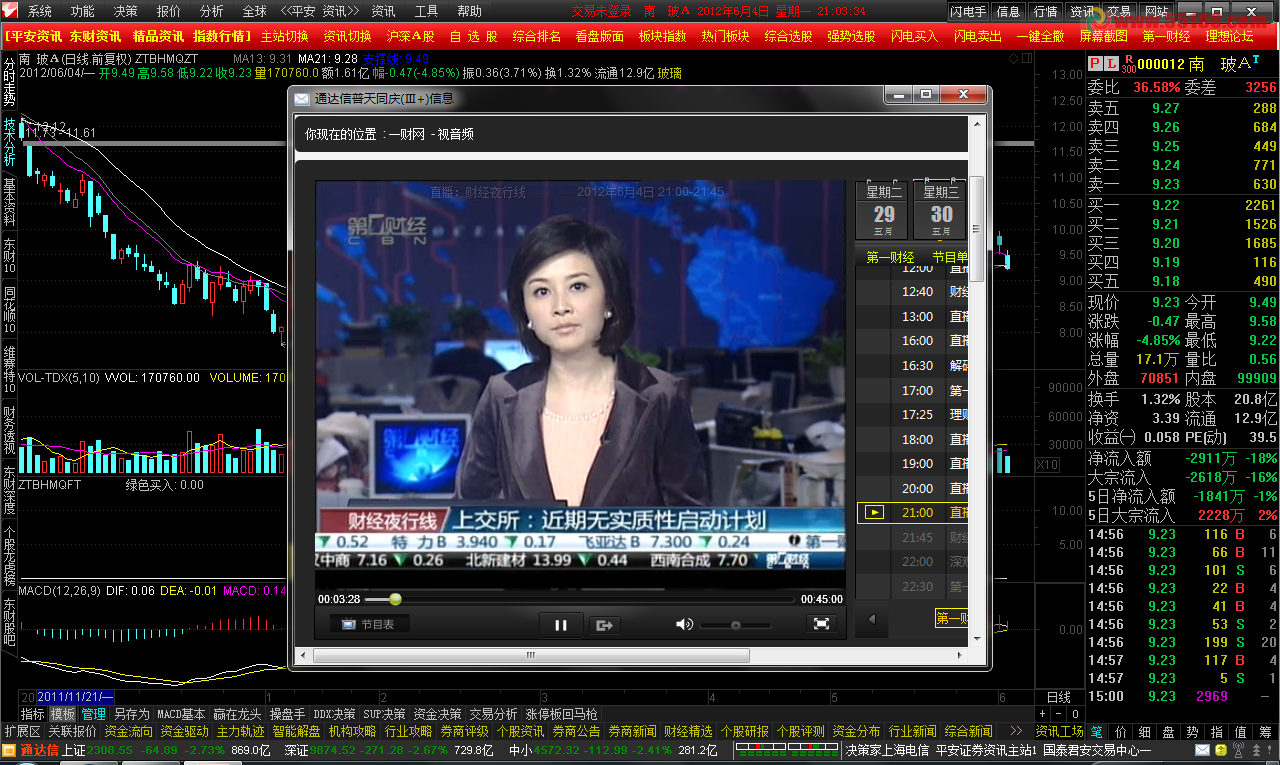The image size is (1280, 765).
Task: Open 热门板块 toolbar link
Action: 725,35
